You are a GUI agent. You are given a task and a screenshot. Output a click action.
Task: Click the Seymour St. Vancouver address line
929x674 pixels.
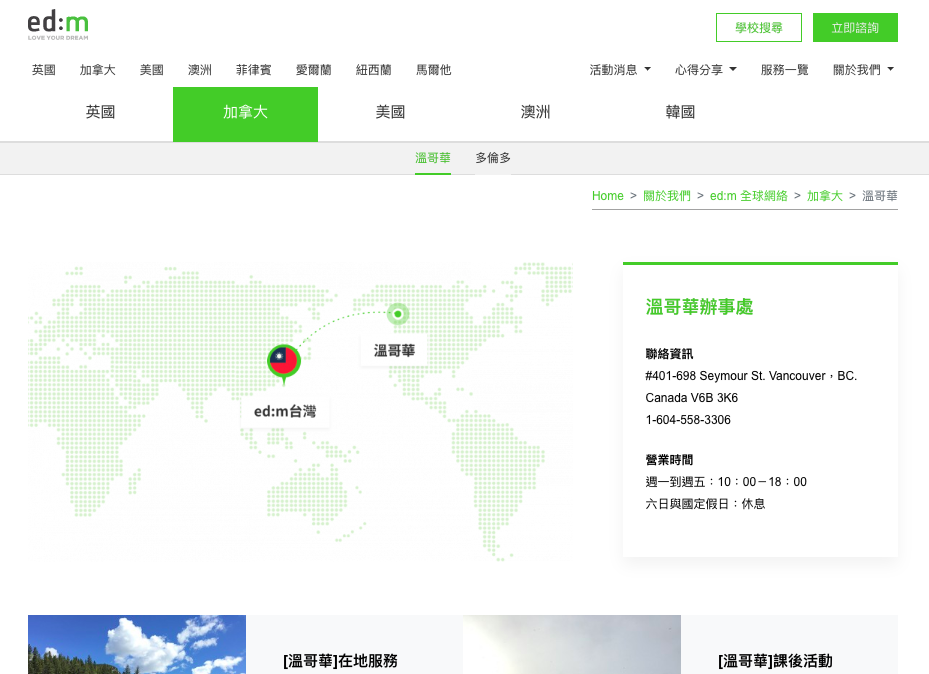tap(751, 376)
